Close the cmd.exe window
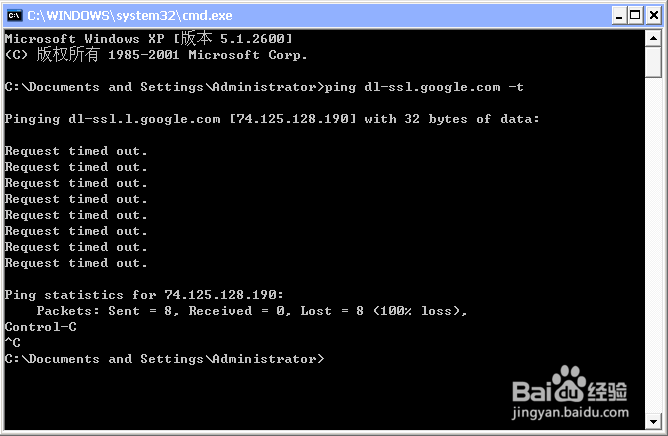Image resolution: width=668 pixels, height=436 pixels. 654,16
